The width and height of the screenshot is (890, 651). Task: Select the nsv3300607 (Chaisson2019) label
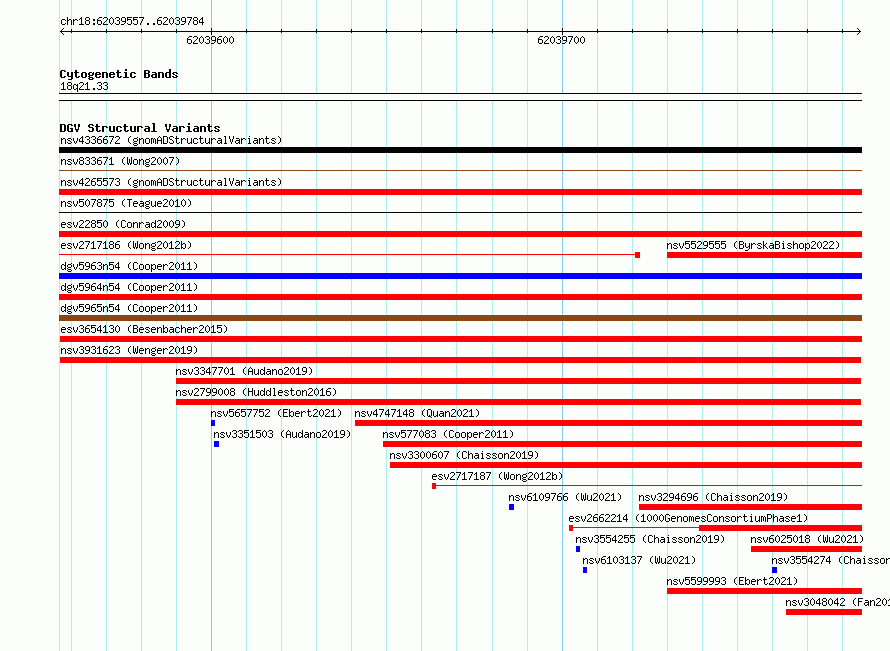point(464,455)
